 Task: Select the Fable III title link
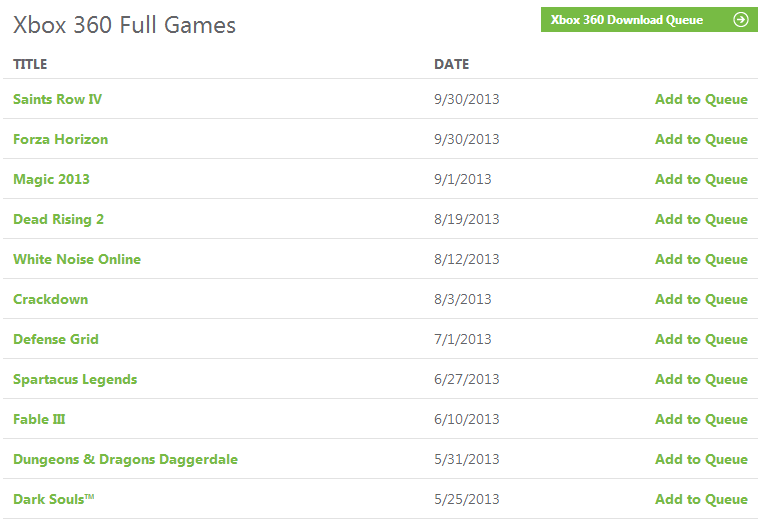click(x=39, y=419)
